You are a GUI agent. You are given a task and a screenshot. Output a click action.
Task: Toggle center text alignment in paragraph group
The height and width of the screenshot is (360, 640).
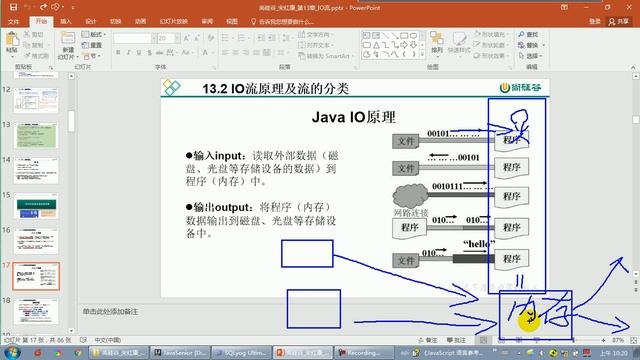[236, 52]
